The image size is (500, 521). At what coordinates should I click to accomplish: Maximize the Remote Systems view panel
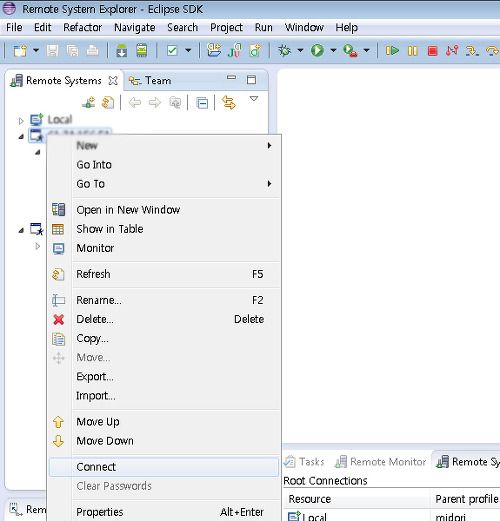pos(251,80)
